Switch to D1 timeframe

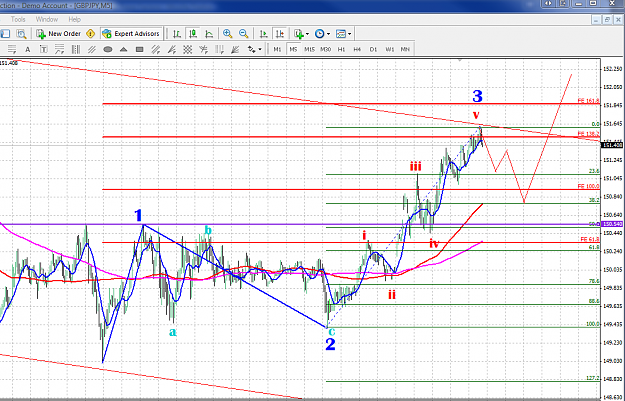[373, 49]
